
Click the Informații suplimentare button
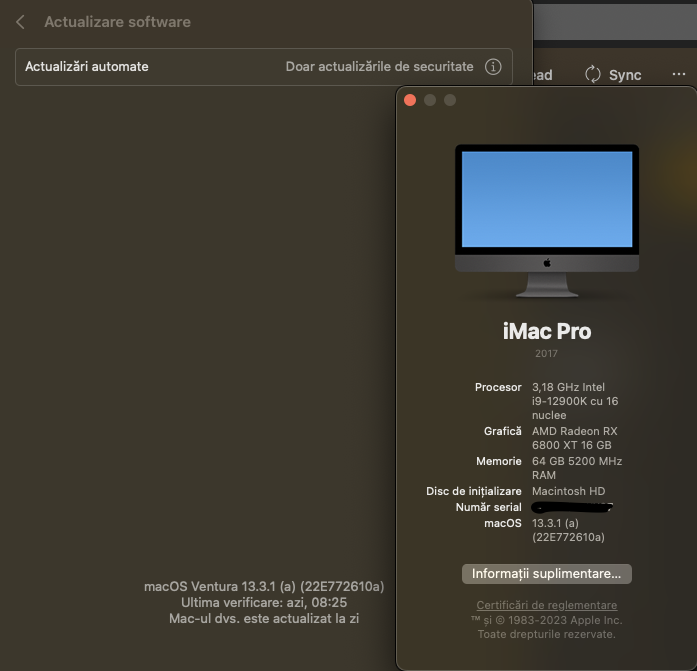pos(546,574)
